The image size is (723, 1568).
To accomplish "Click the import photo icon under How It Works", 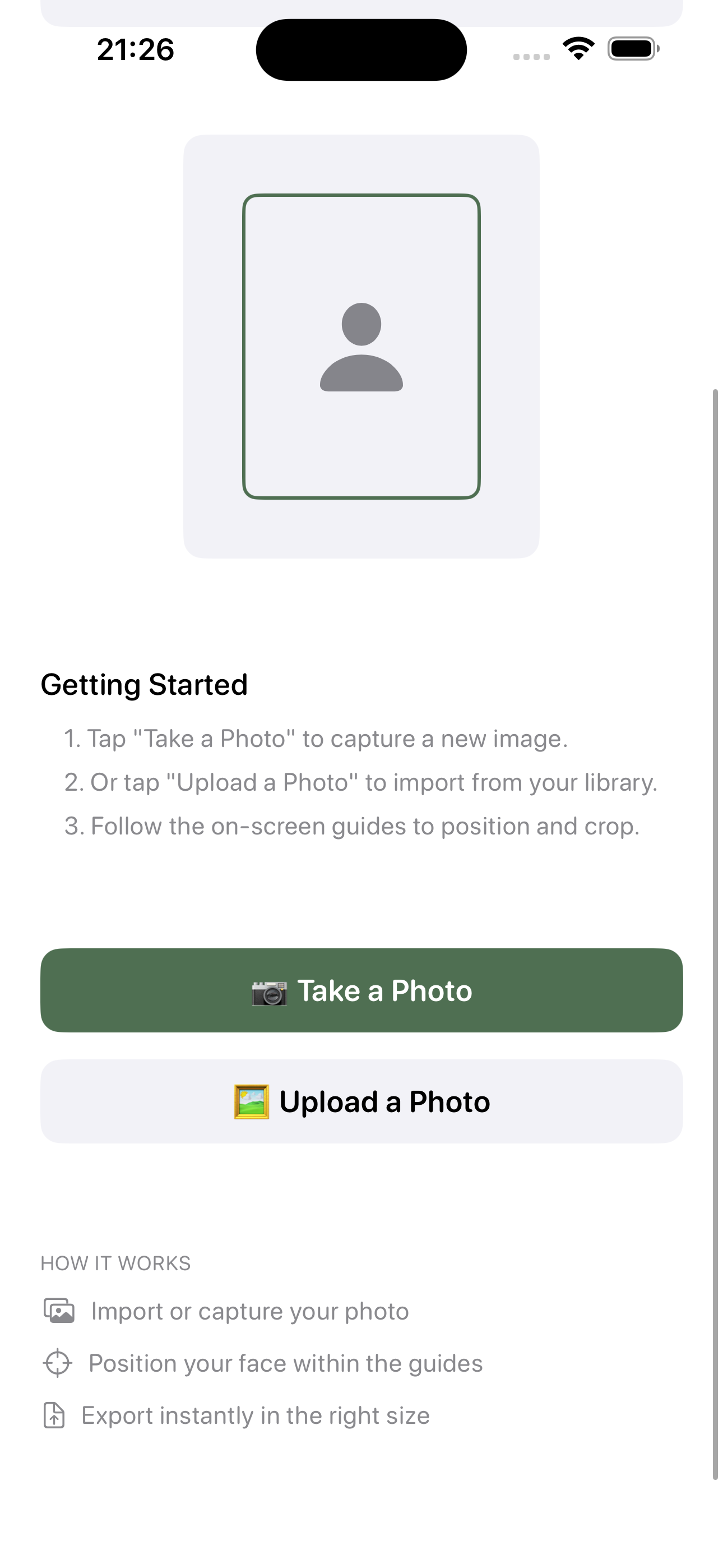I will 59,1311.
